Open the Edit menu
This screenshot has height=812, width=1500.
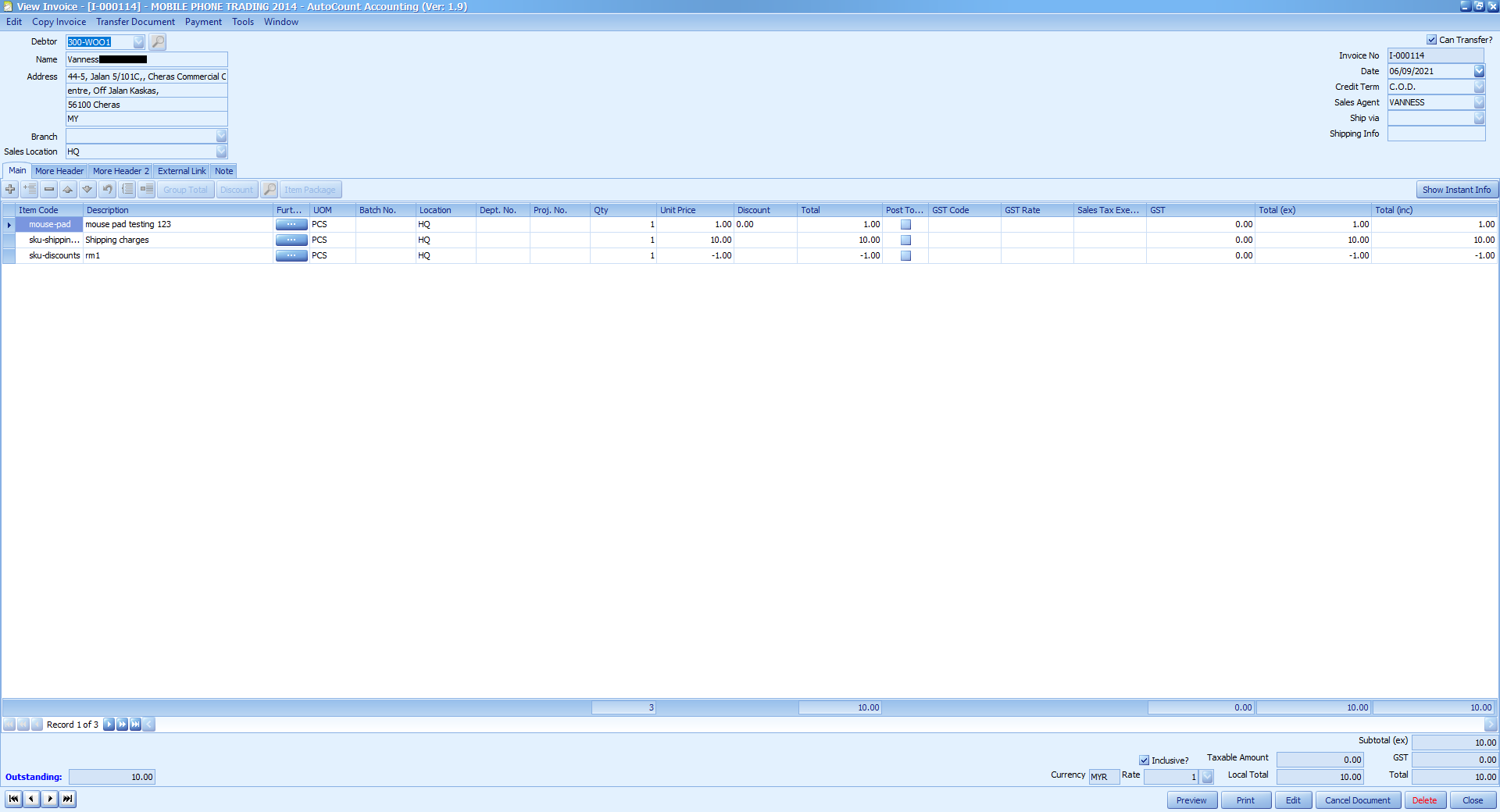pos(14,22)
